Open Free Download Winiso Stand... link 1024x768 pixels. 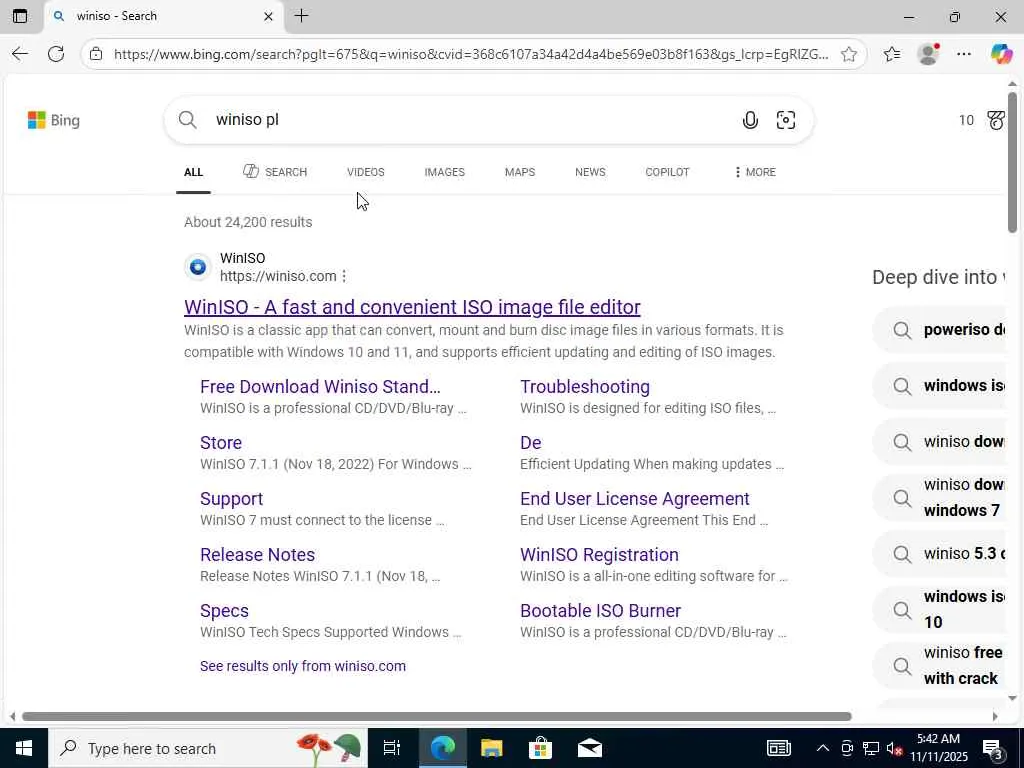point(320,387)
